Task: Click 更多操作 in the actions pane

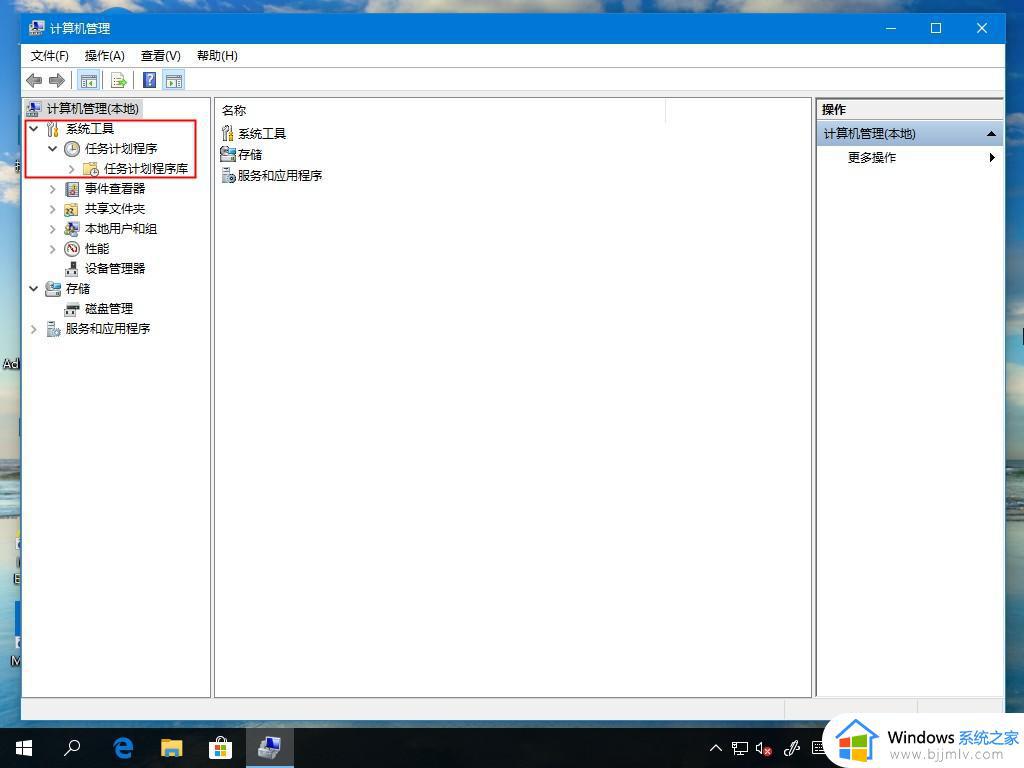Action: (872, 157)
